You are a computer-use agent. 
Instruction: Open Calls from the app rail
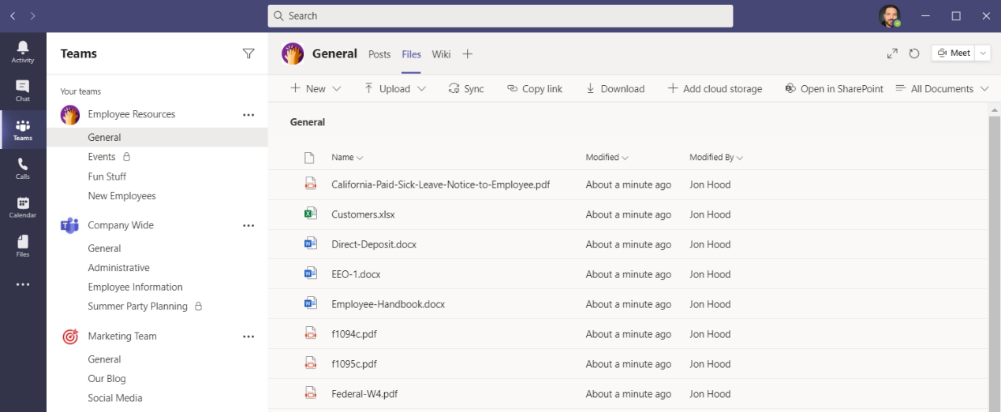23,169
